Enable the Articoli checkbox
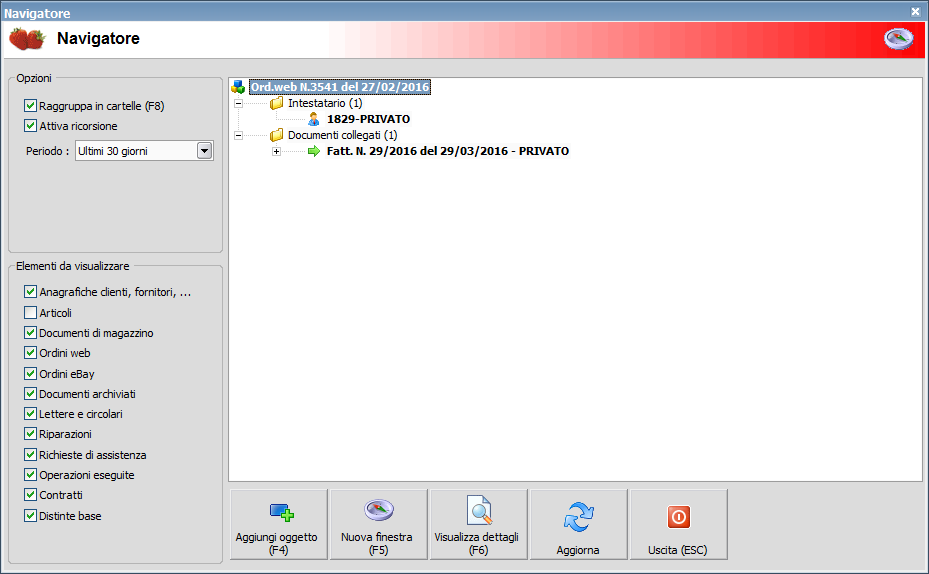 point(30,312)
